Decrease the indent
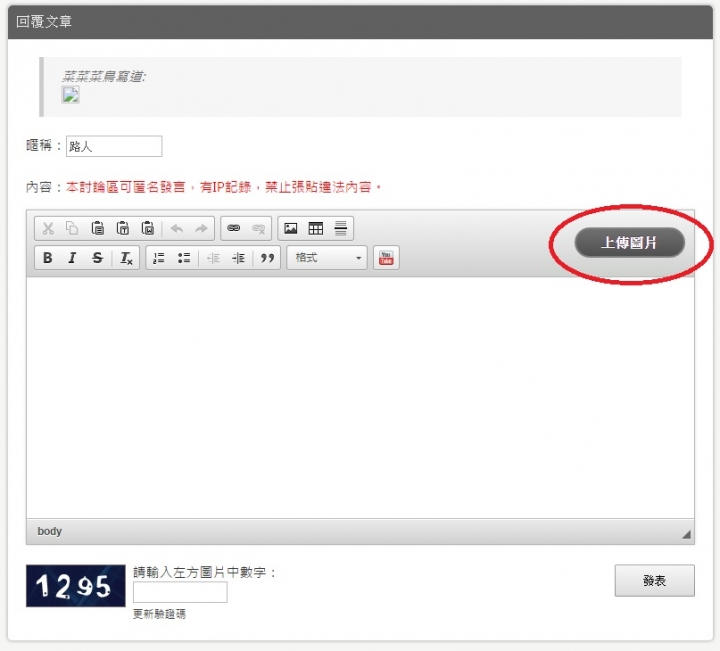Viewport: 720px width, 651px height. coord(214,258)
